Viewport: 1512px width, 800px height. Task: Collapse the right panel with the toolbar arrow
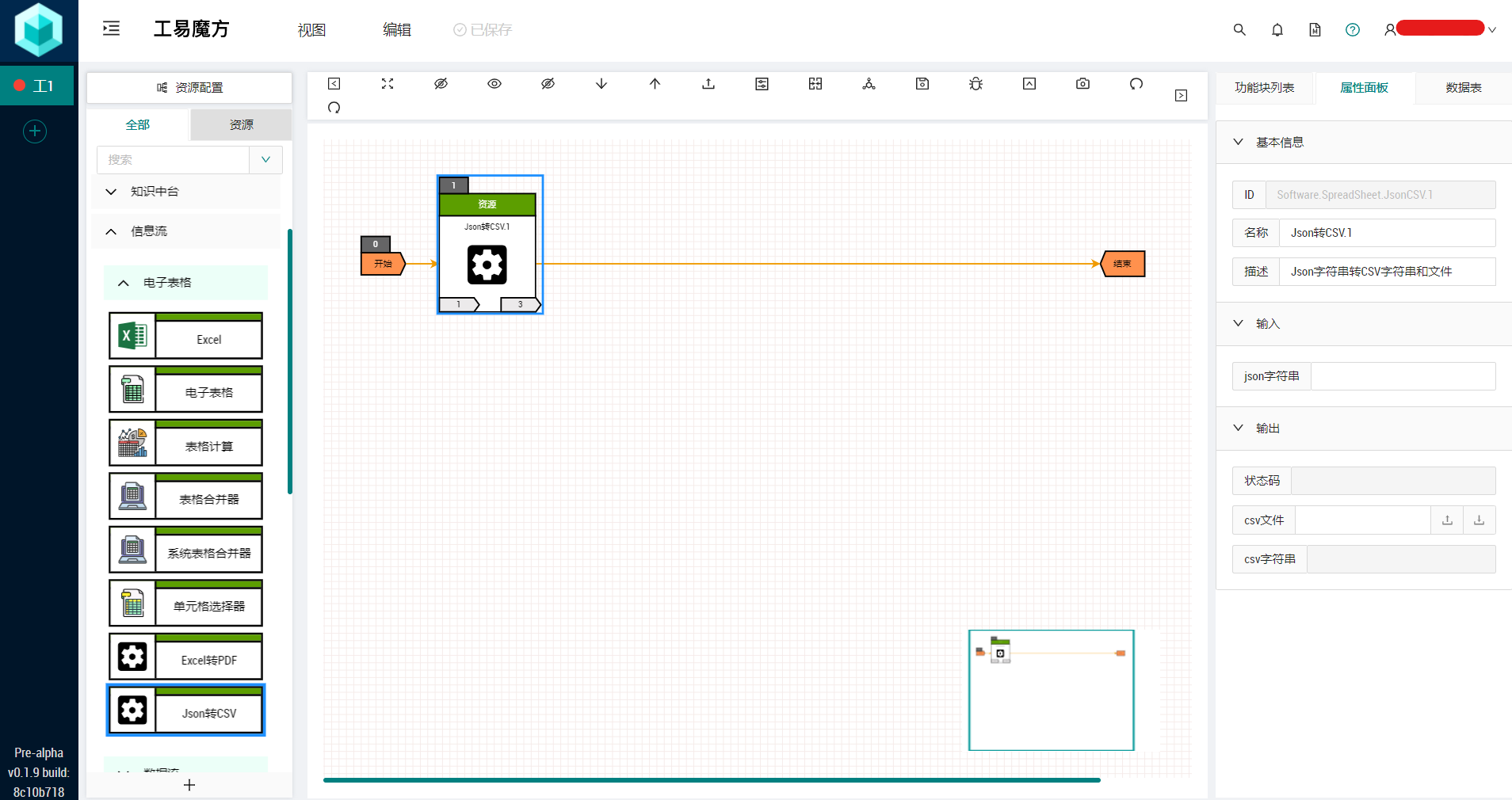click(x=1182, y=96)
